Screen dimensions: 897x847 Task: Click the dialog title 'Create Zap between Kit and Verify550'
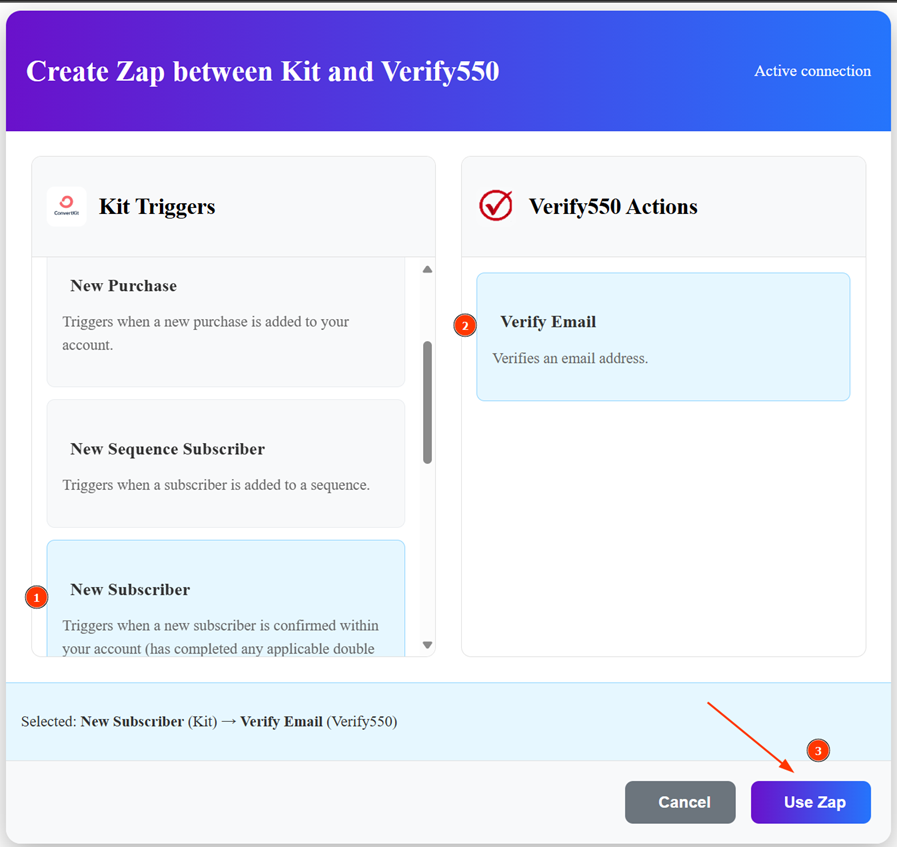tap(263, 72)
